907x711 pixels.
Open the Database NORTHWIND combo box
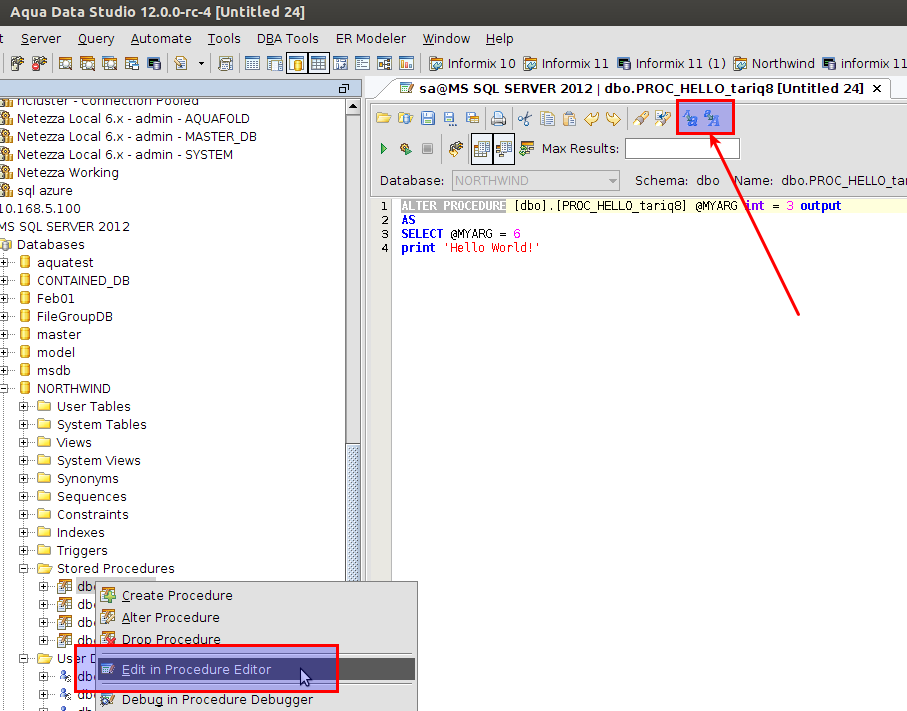pyautogui.click(x=536, y=180)
